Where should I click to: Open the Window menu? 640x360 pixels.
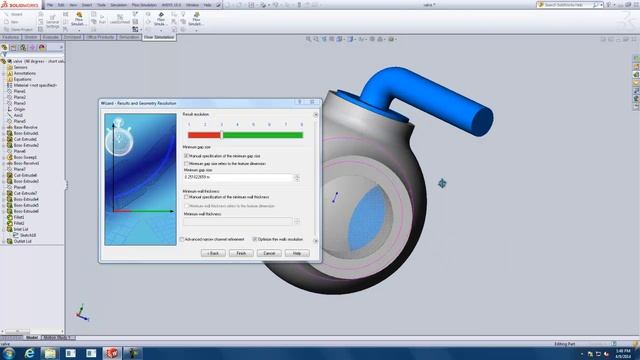(x=193, y=5)
